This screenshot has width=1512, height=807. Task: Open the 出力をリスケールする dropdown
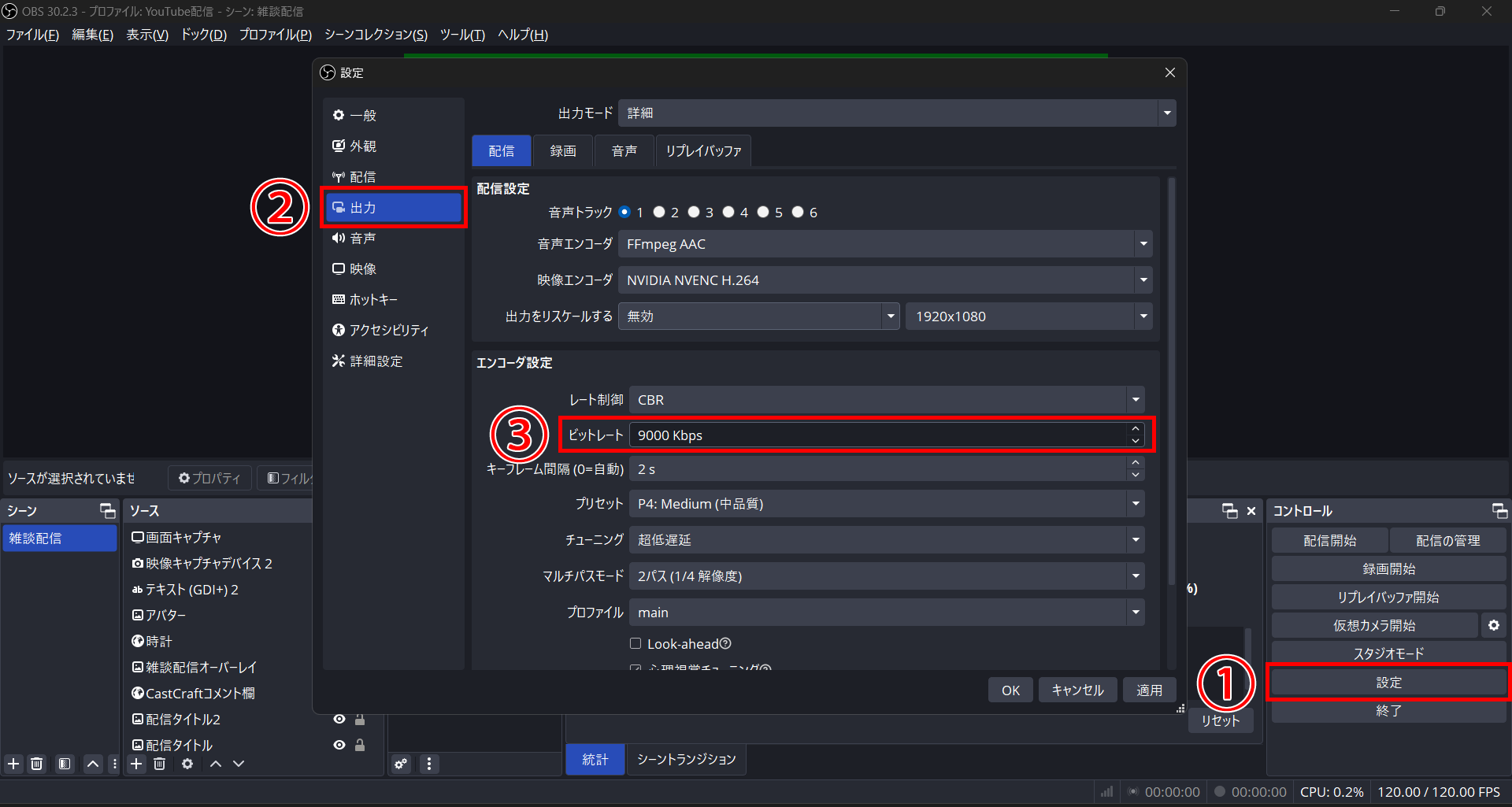tap(758, 317)
